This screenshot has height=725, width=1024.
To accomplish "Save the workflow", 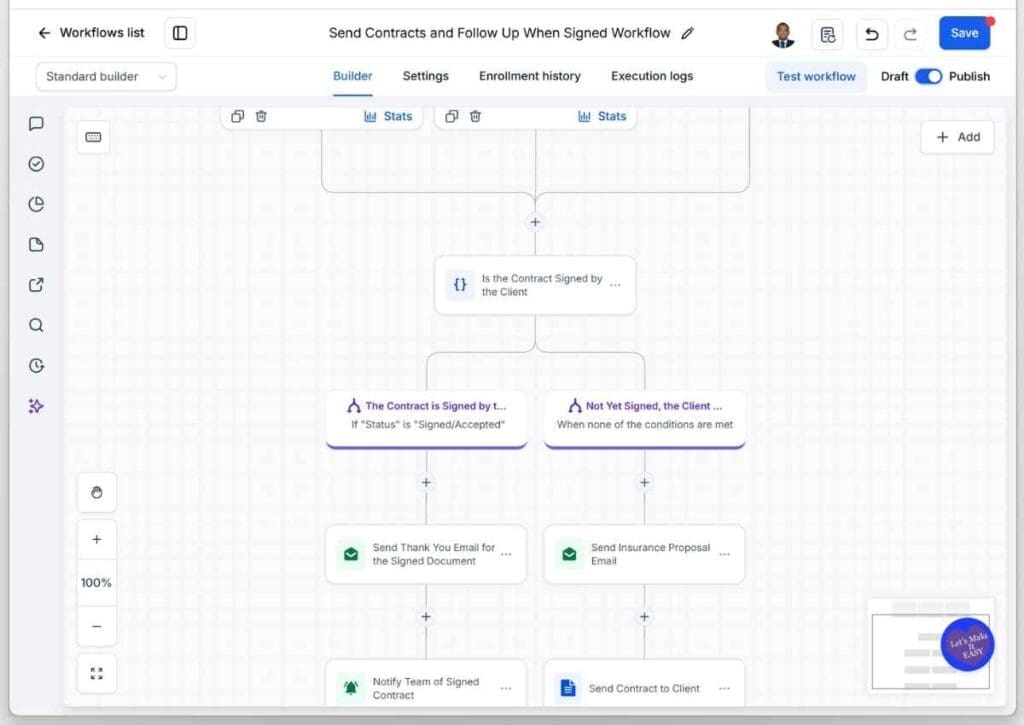I will click(x=965, y=33).
